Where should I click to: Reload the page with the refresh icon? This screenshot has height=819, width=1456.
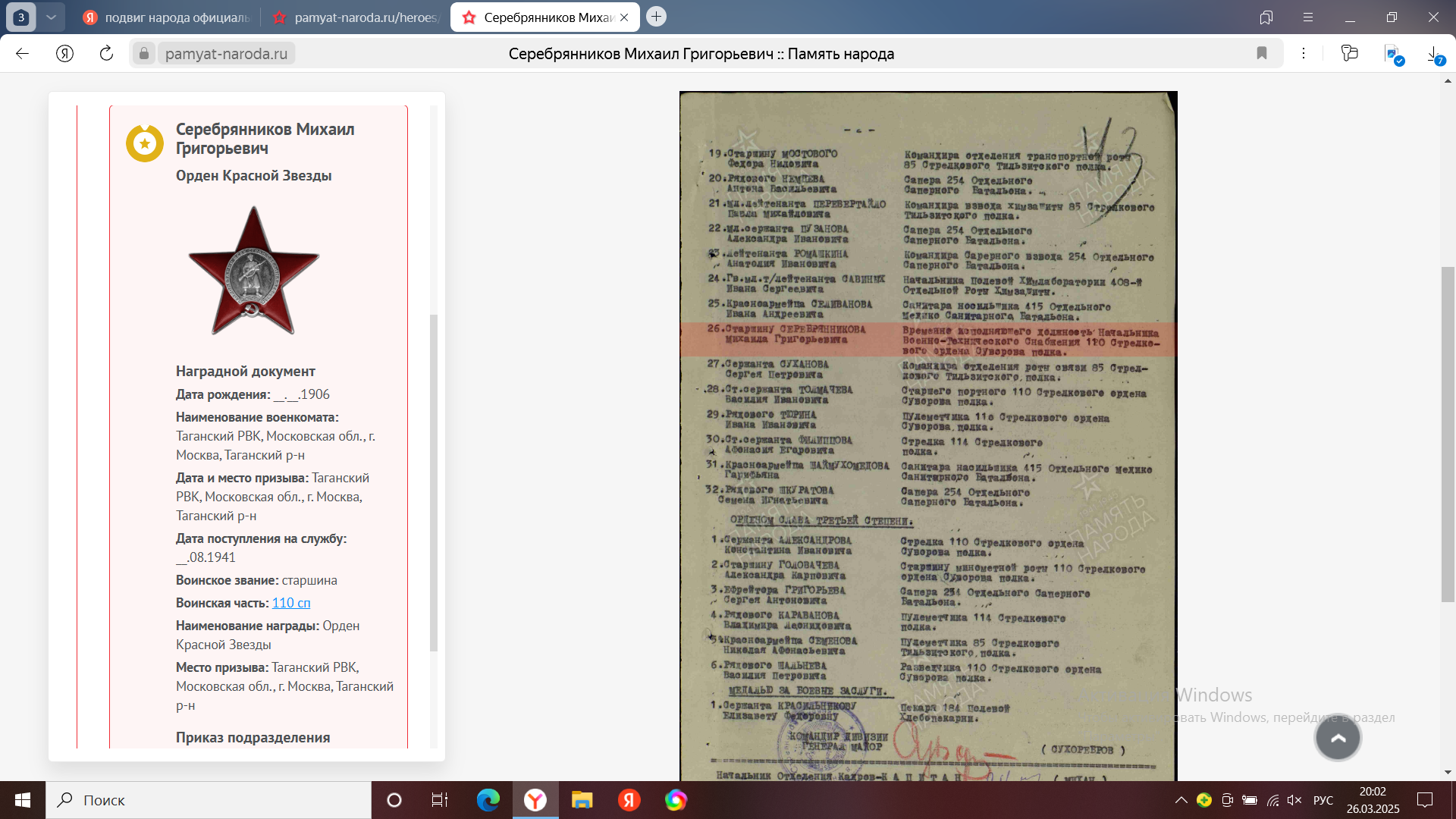pyautogui.click(x=106, y=53)
